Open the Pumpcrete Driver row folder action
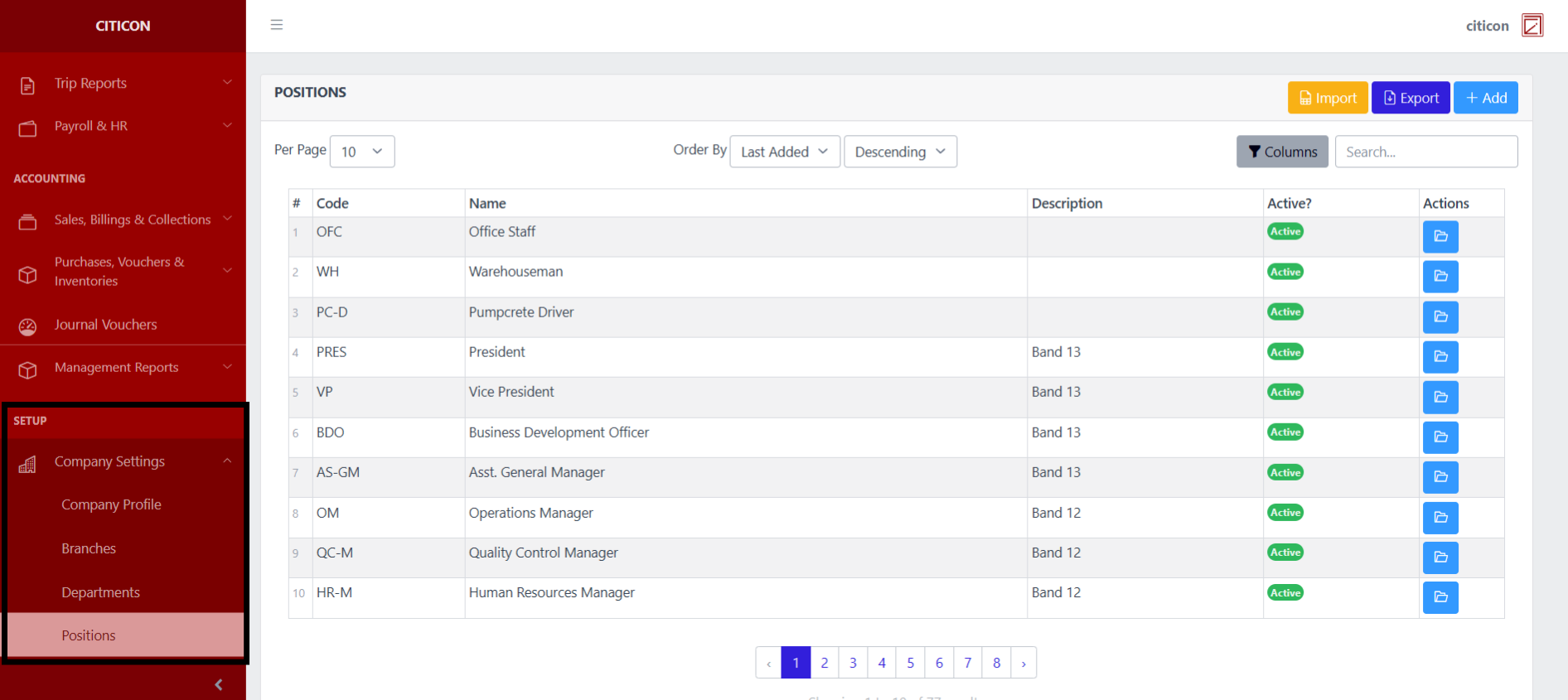The image size is (1568, 700). 1440,317
